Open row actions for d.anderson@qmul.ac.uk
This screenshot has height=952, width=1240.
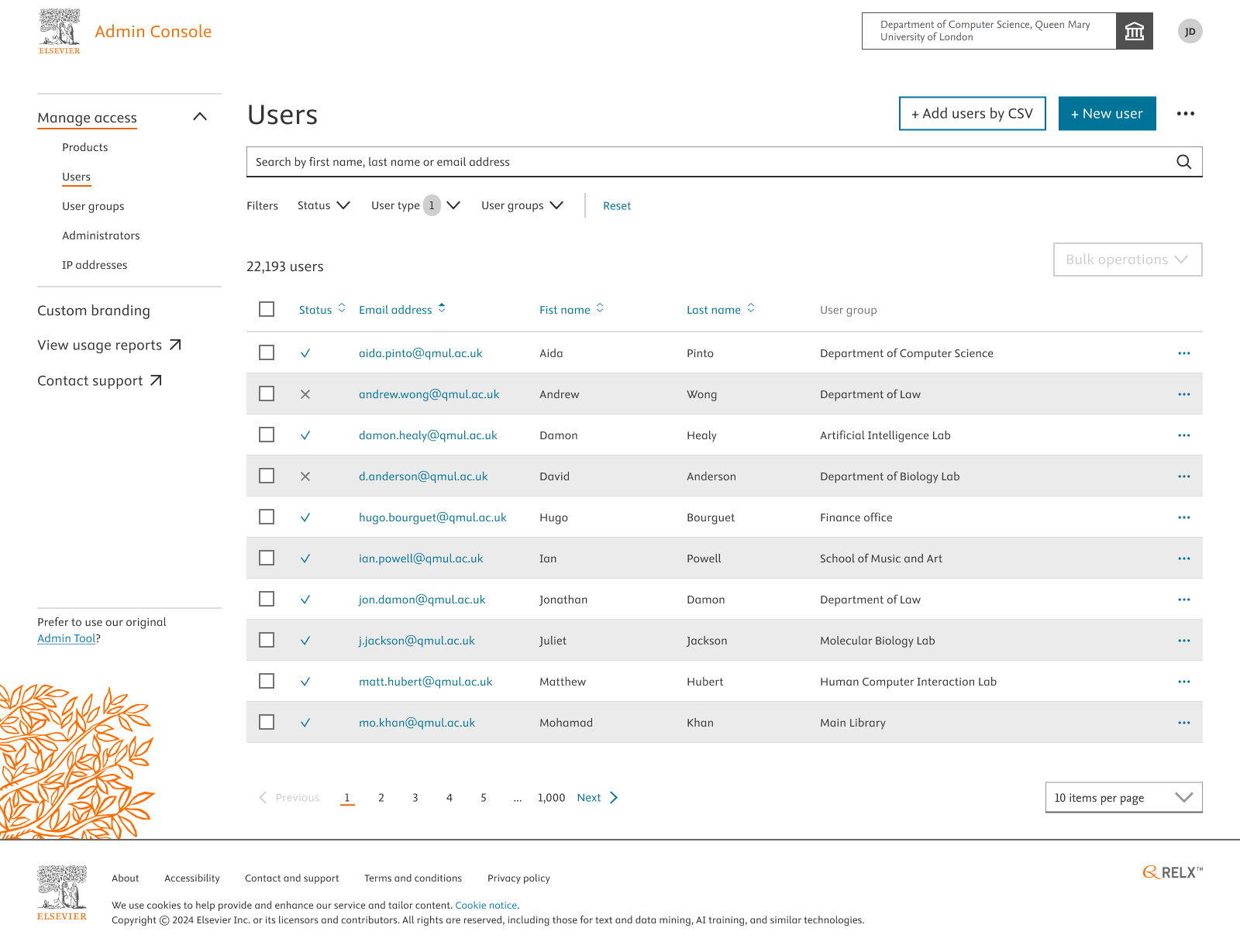click(1184, 476)
